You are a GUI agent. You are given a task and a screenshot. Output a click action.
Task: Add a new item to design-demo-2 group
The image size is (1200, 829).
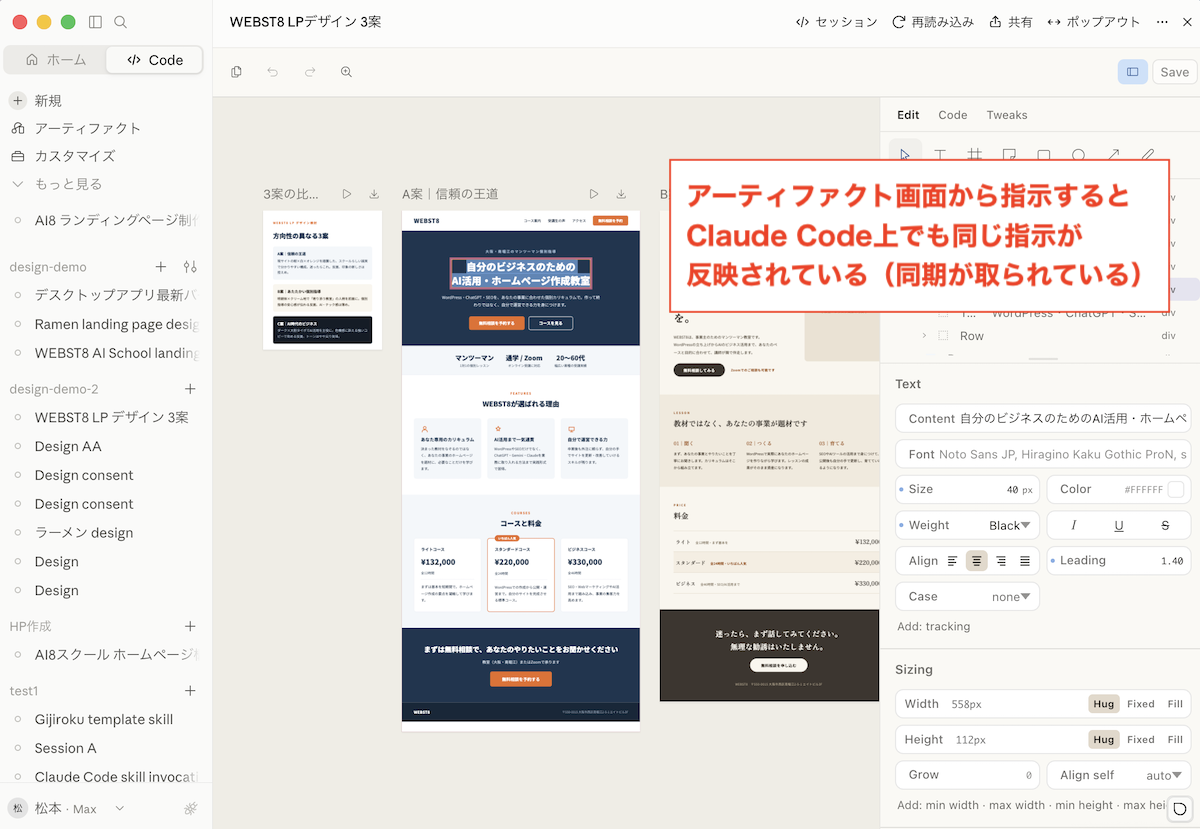[x=190, y=389]
